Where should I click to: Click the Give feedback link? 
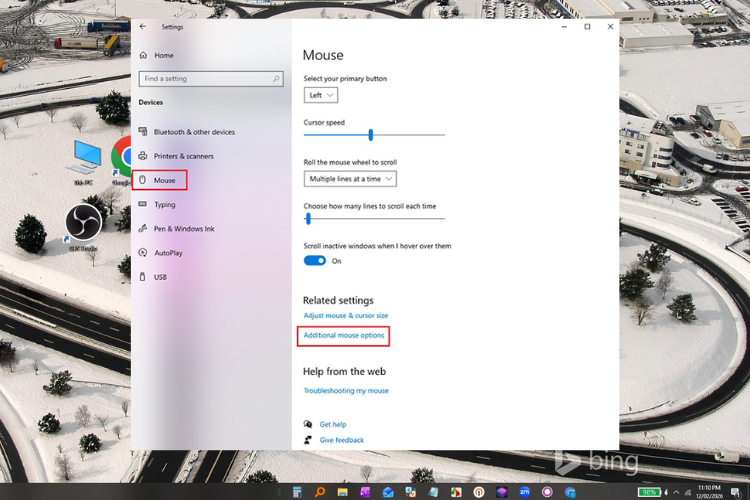coord(342,440)
